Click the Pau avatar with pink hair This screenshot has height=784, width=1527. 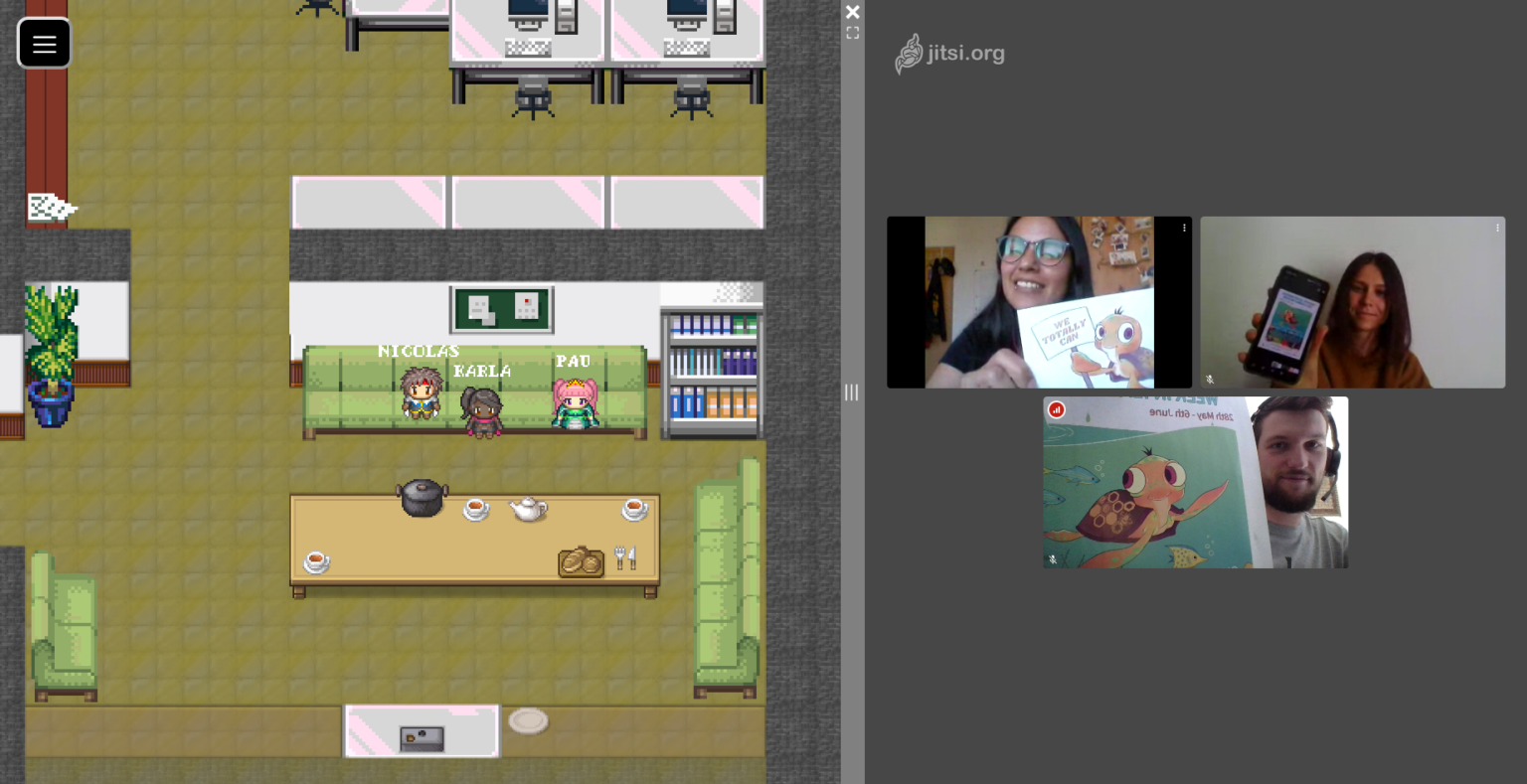click(x=575, y=402)
